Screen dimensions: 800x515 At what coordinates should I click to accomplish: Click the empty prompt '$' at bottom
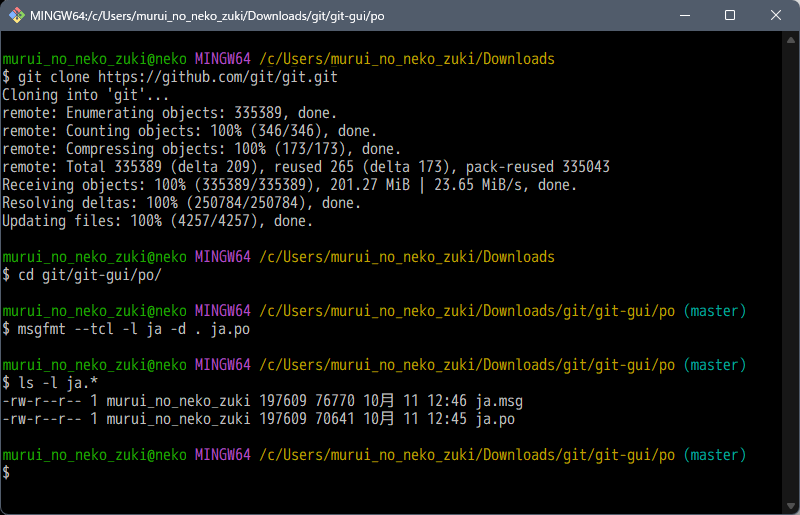tap(6, 473)
